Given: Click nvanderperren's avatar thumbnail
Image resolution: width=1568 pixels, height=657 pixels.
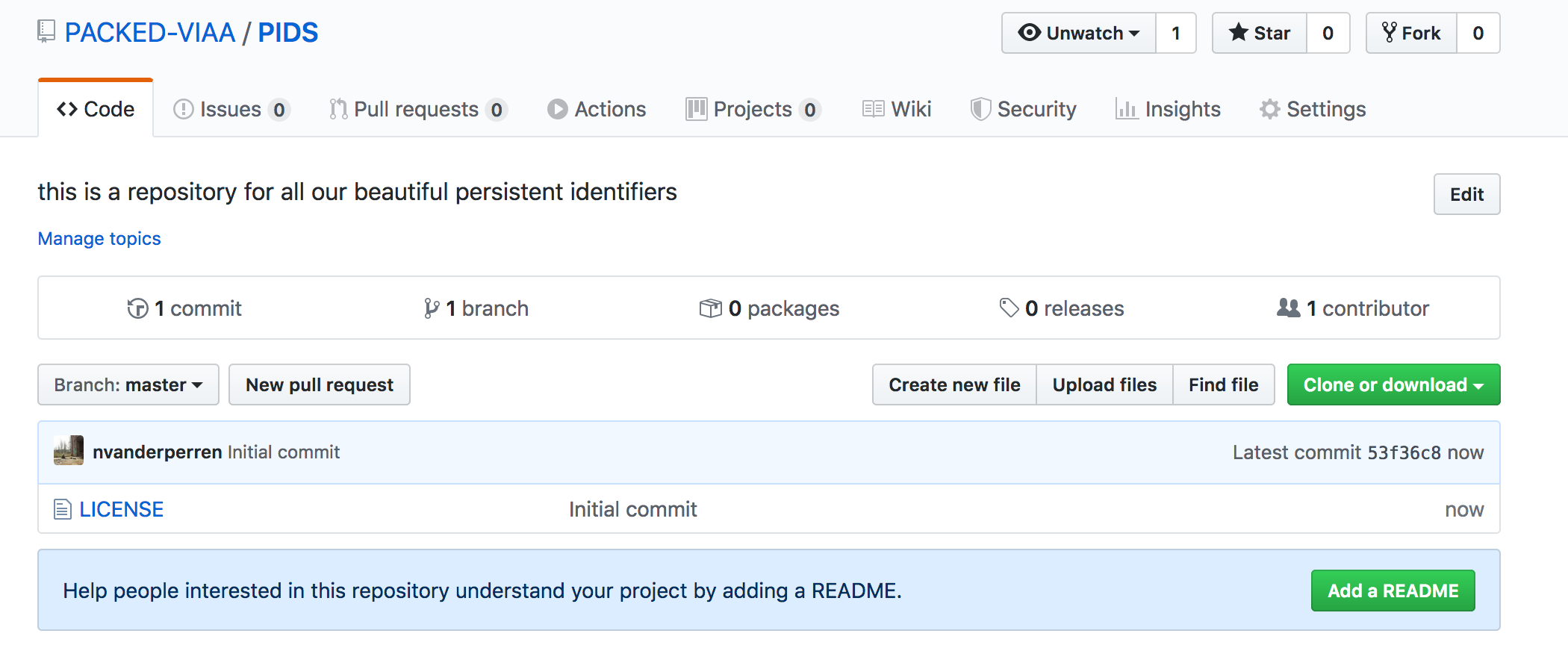Looking at the screenshot, I should pyautogui.click(x=69, y=451).
